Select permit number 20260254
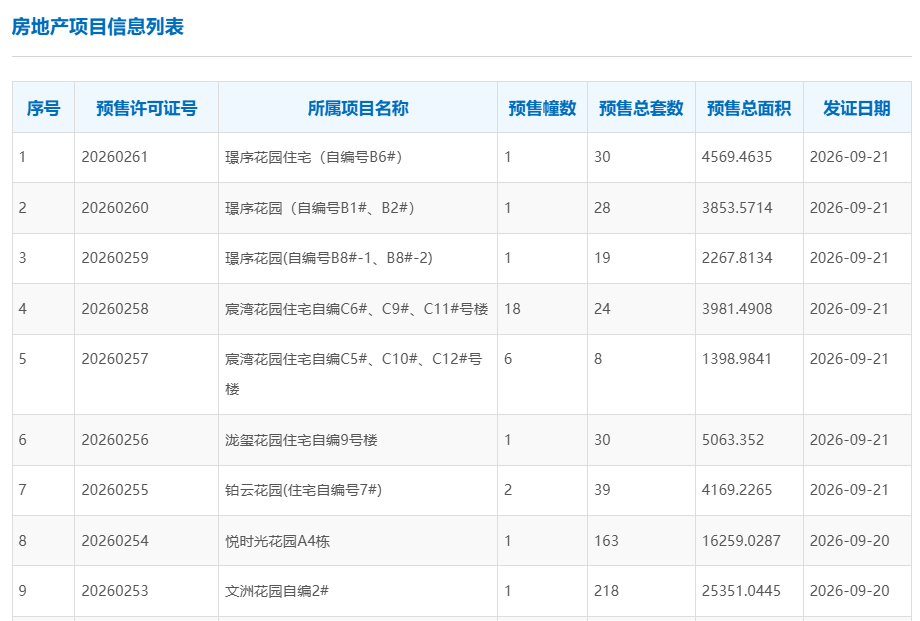Image resolution: width=920 pixels, height=621 pixels. [115, 541]
